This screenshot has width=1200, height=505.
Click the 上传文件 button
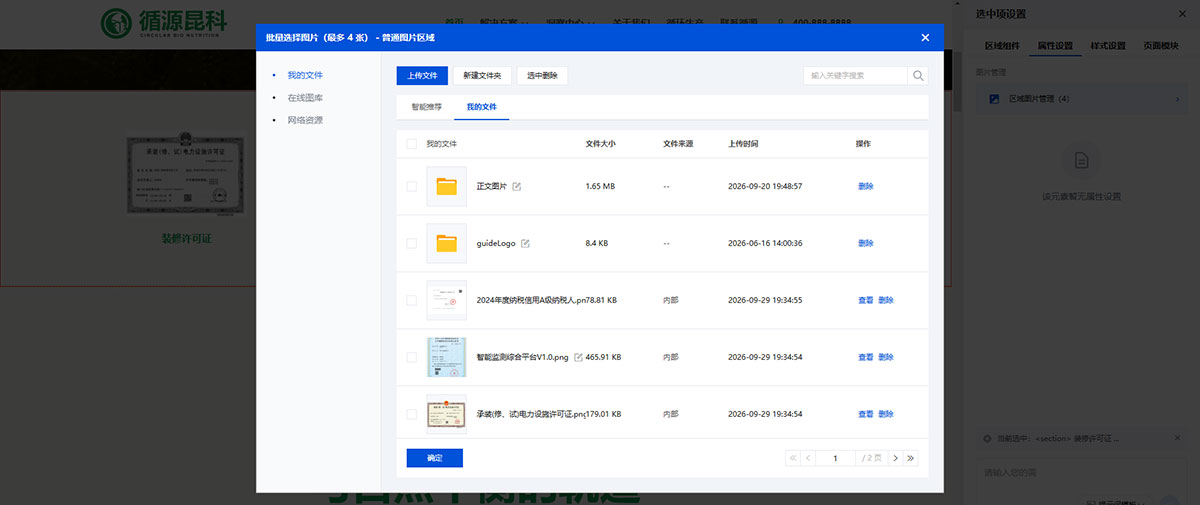pos(422,76)
